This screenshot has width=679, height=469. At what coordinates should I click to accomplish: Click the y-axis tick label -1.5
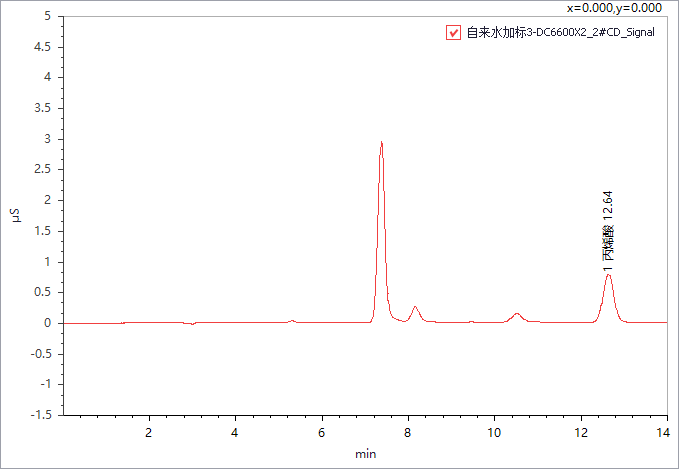pyautogui.click(x=41, y=415)
